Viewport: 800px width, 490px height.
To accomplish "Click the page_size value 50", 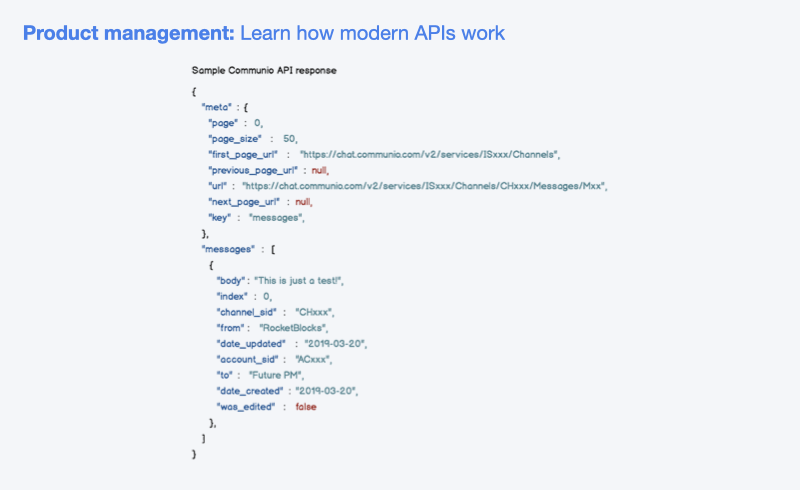I will (290, 139).
